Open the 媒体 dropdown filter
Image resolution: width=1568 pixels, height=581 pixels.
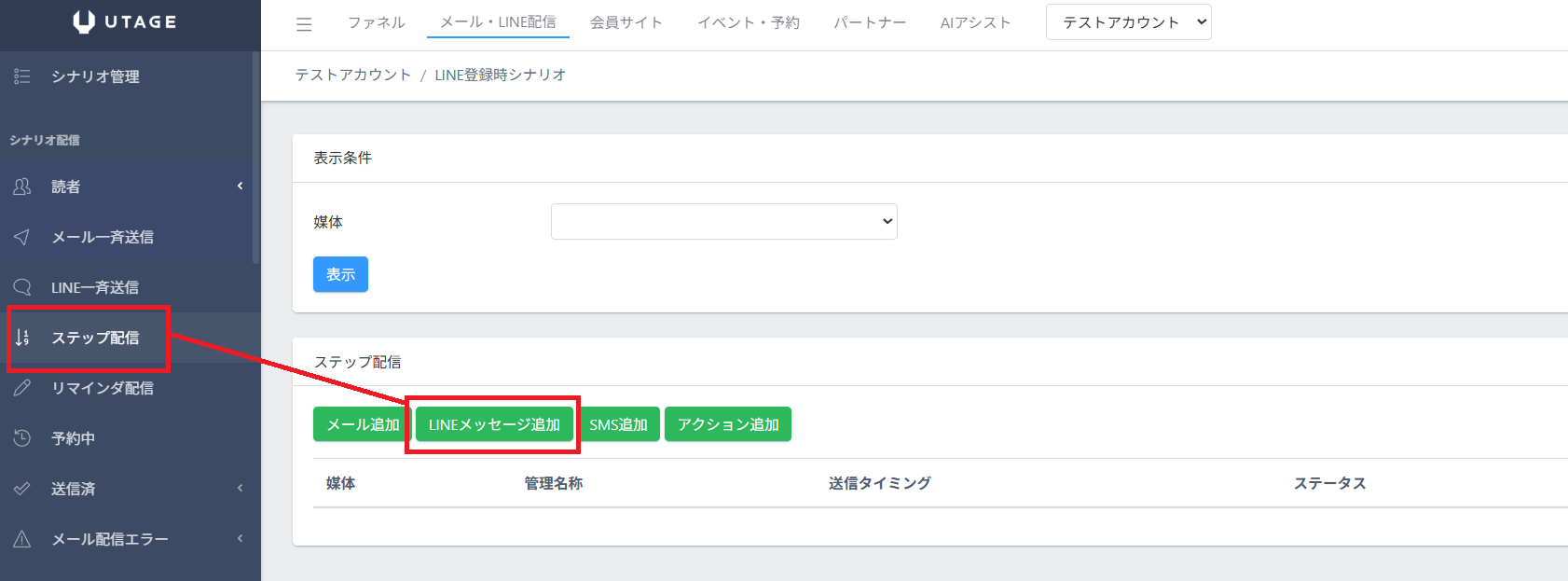(723, 222)
